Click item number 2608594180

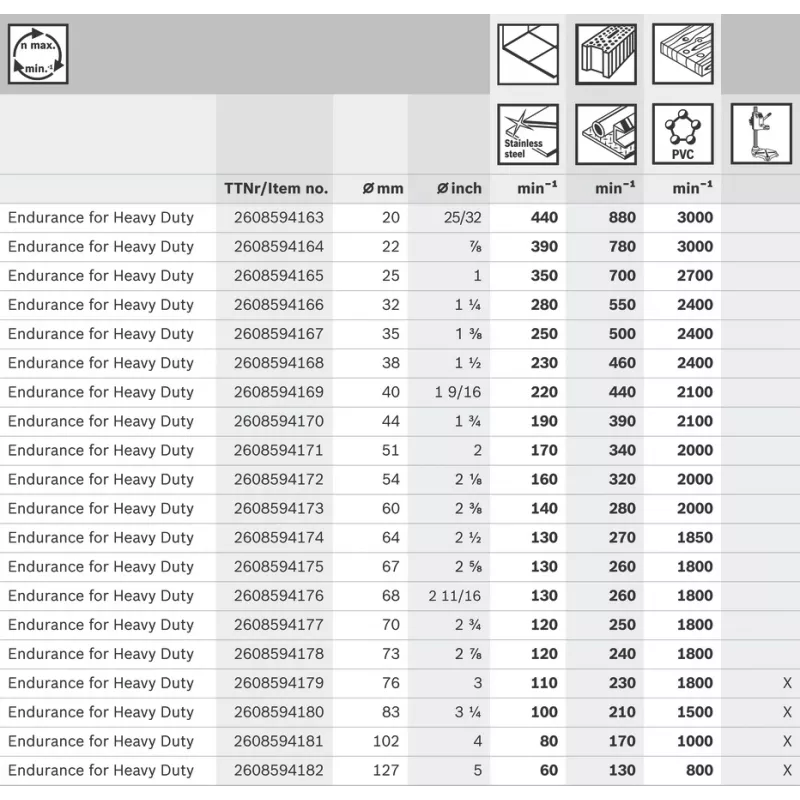pyautogui.click(x=279, y=712)
